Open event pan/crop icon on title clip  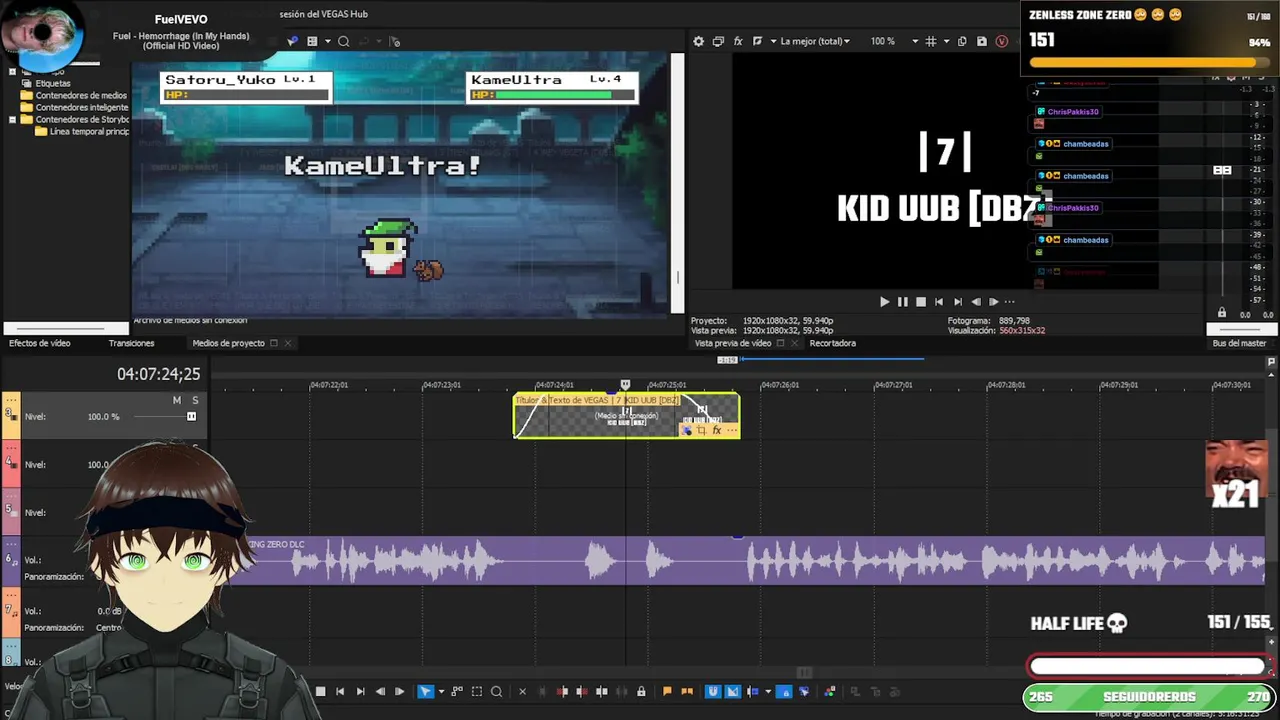click(x=701, y=430)
